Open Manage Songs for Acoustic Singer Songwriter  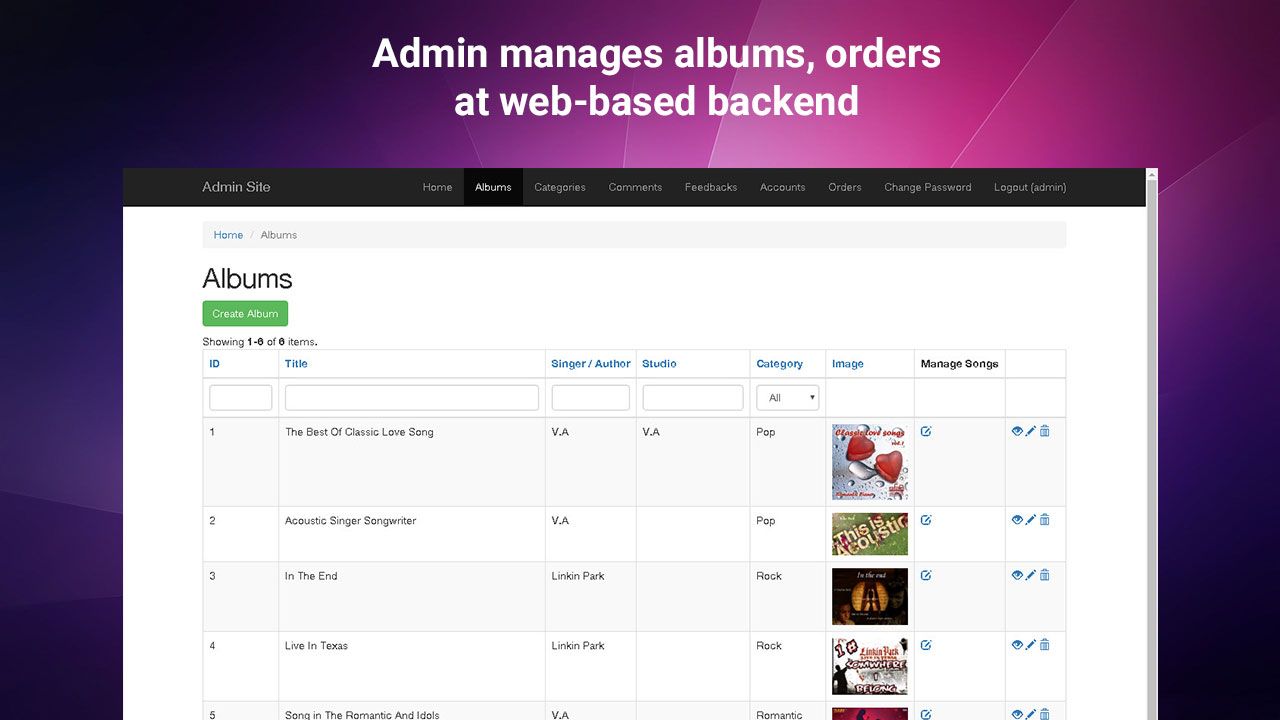926,520
